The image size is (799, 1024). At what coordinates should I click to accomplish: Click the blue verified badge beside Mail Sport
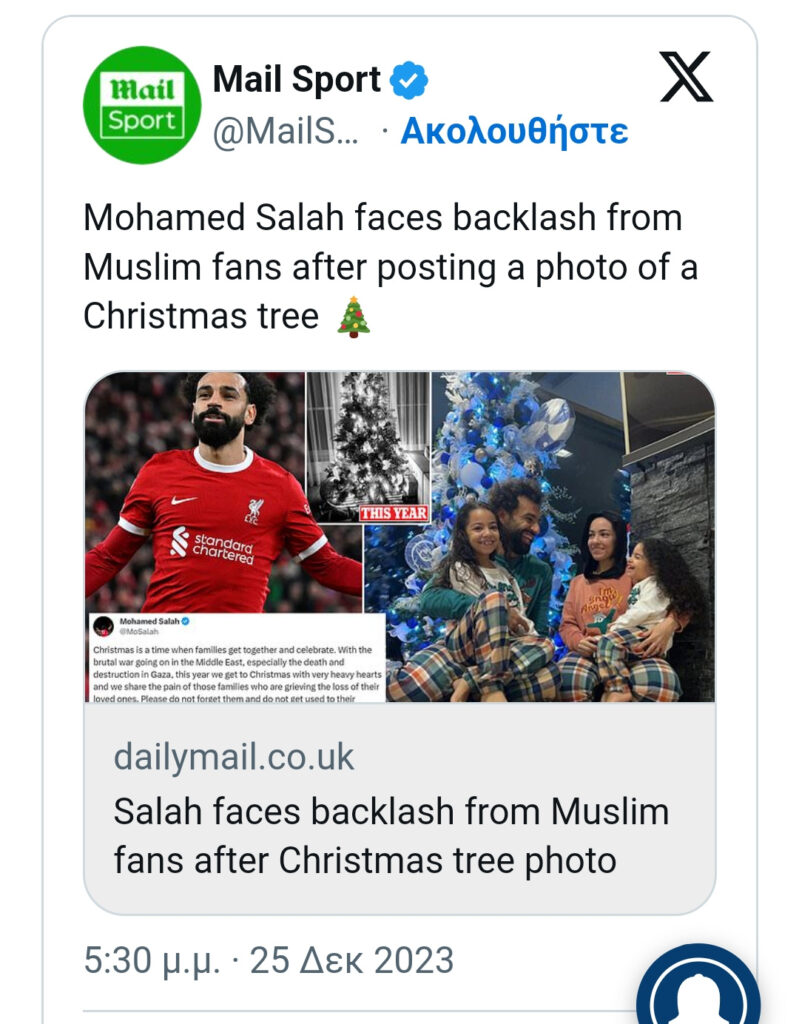click(x=408, y=81)
